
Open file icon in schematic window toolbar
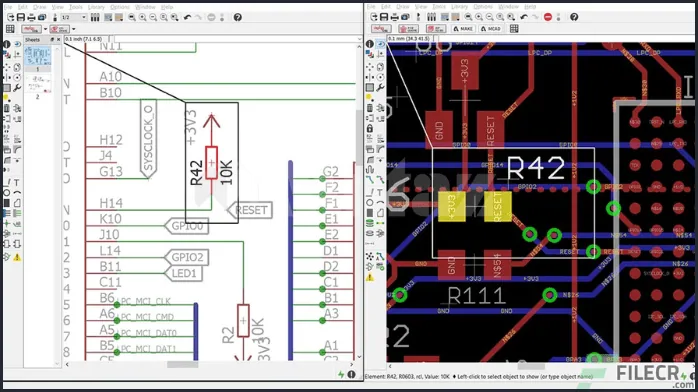pos(11,17)
